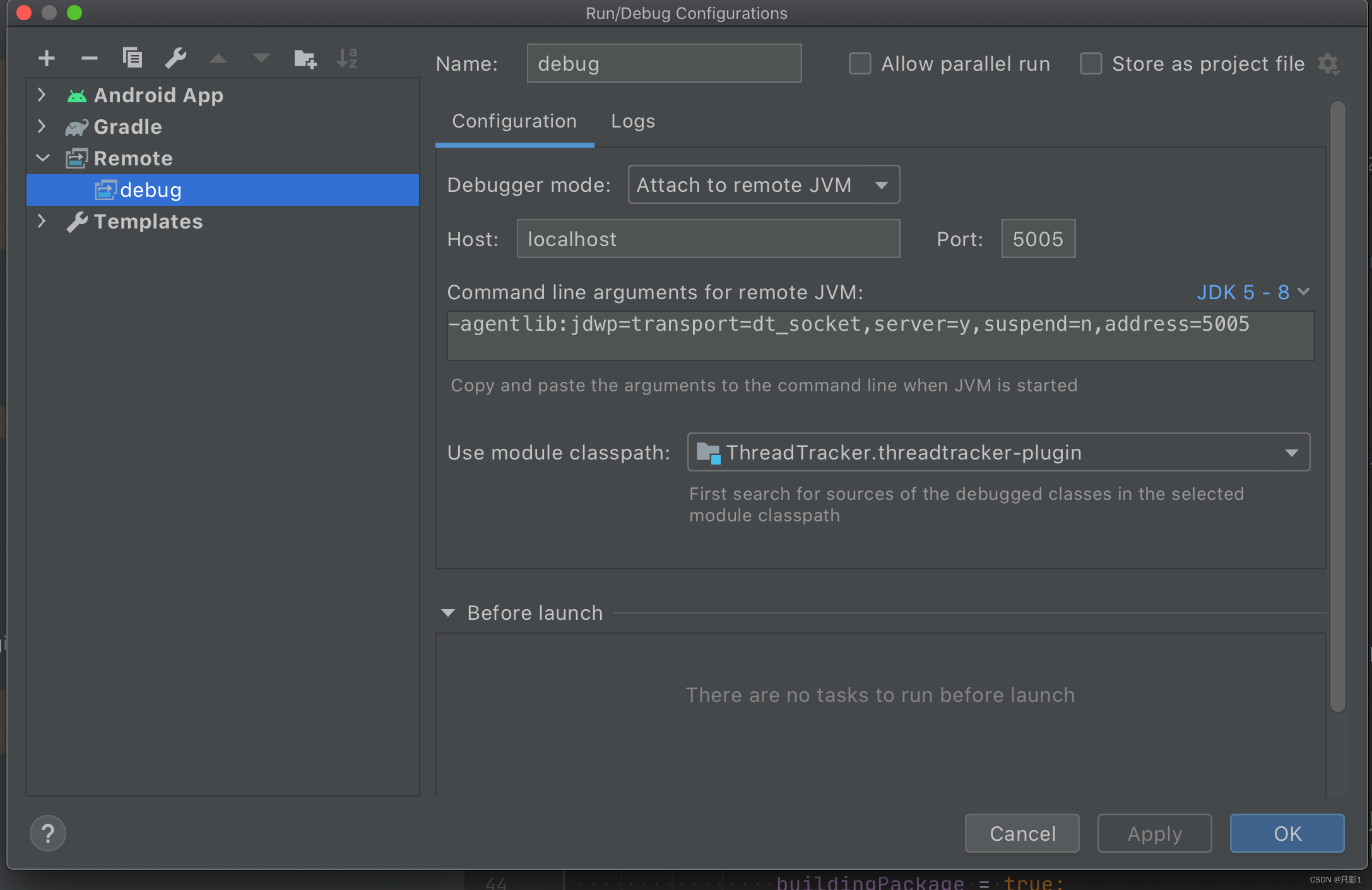Switch to the Logs tab

[x=633, y=119]
